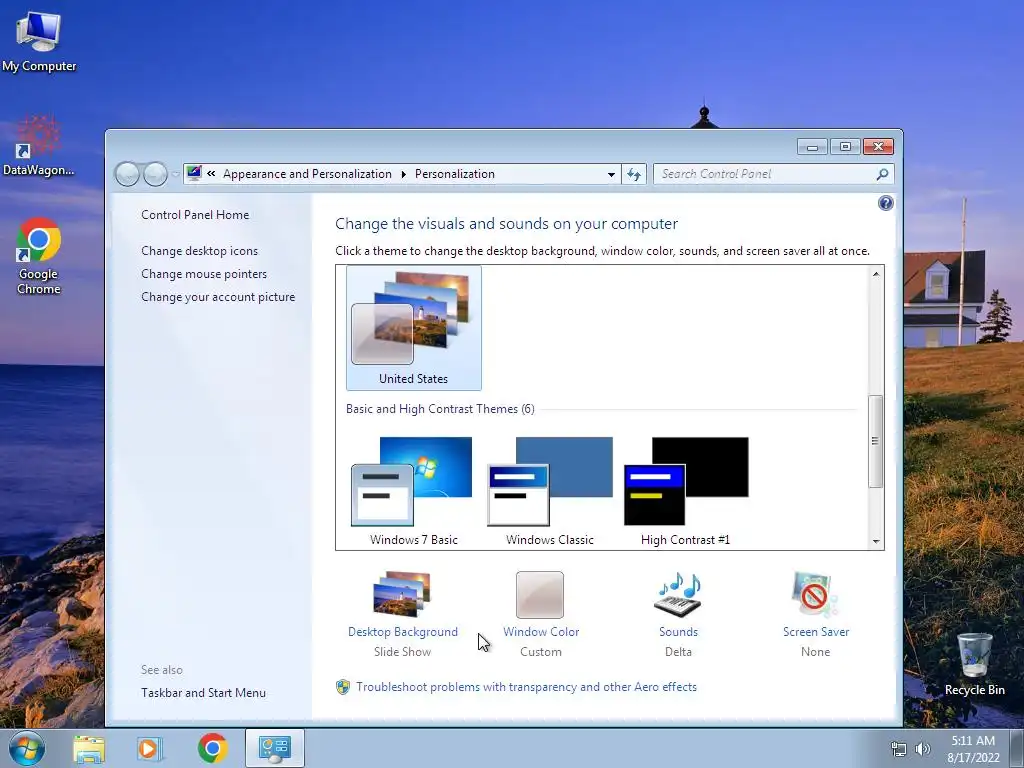Click the network tray icon
This screenshot has width=1024, height=768.
tap(899, 749)
